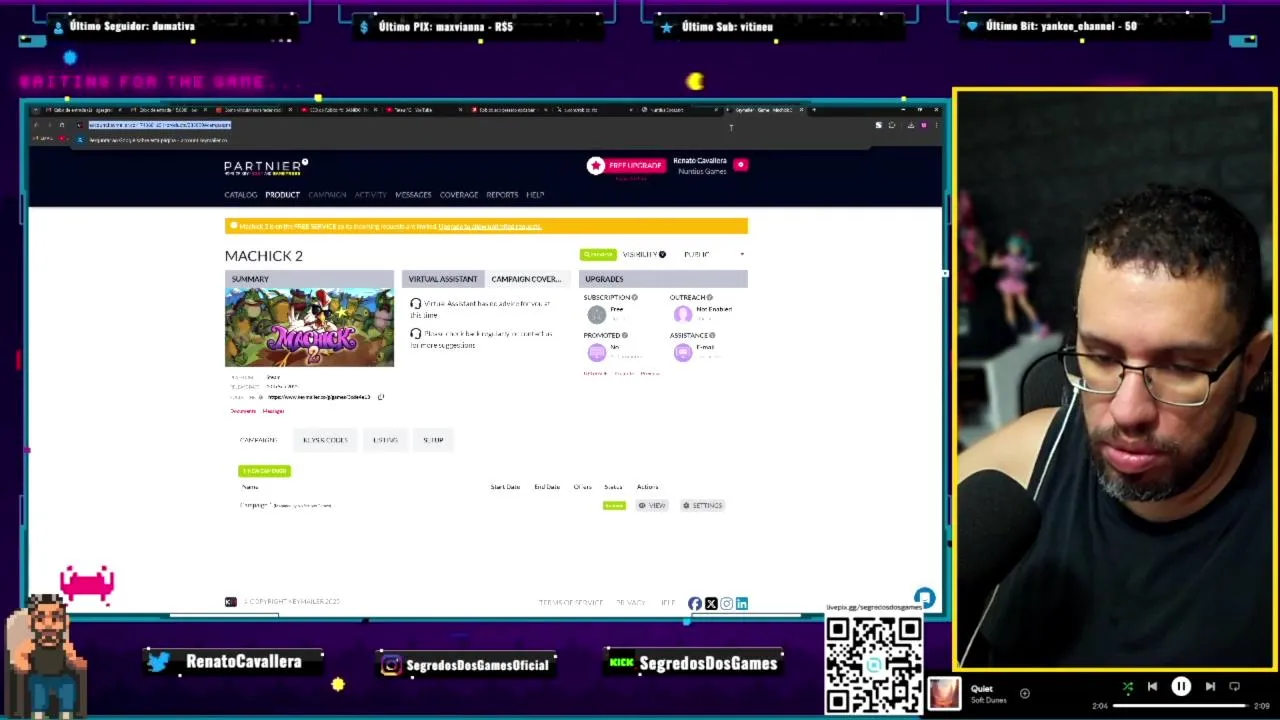Open the PUBLIC visibility dropdown
1280x720 pixels.
(714, 255)
